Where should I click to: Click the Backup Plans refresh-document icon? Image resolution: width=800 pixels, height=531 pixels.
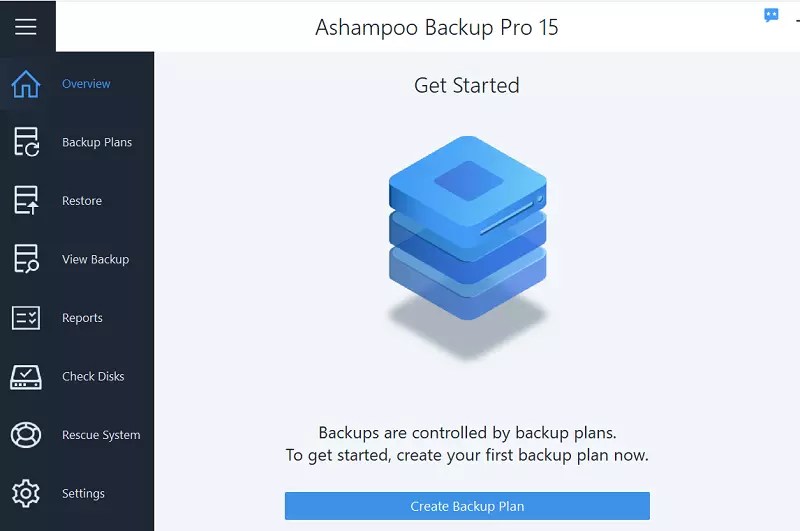[x=26, y=142]
